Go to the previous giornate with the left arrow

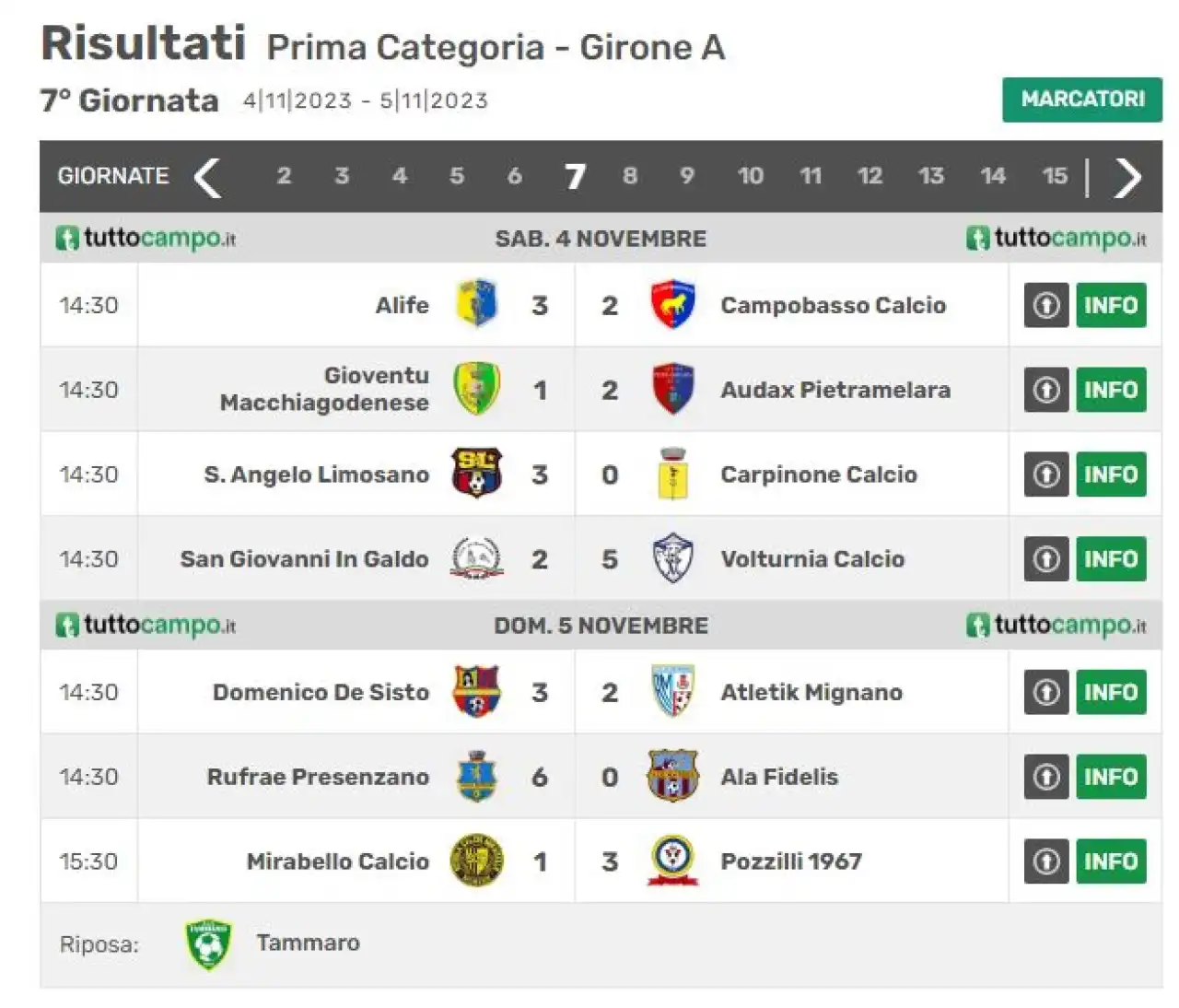click(208, 176)
